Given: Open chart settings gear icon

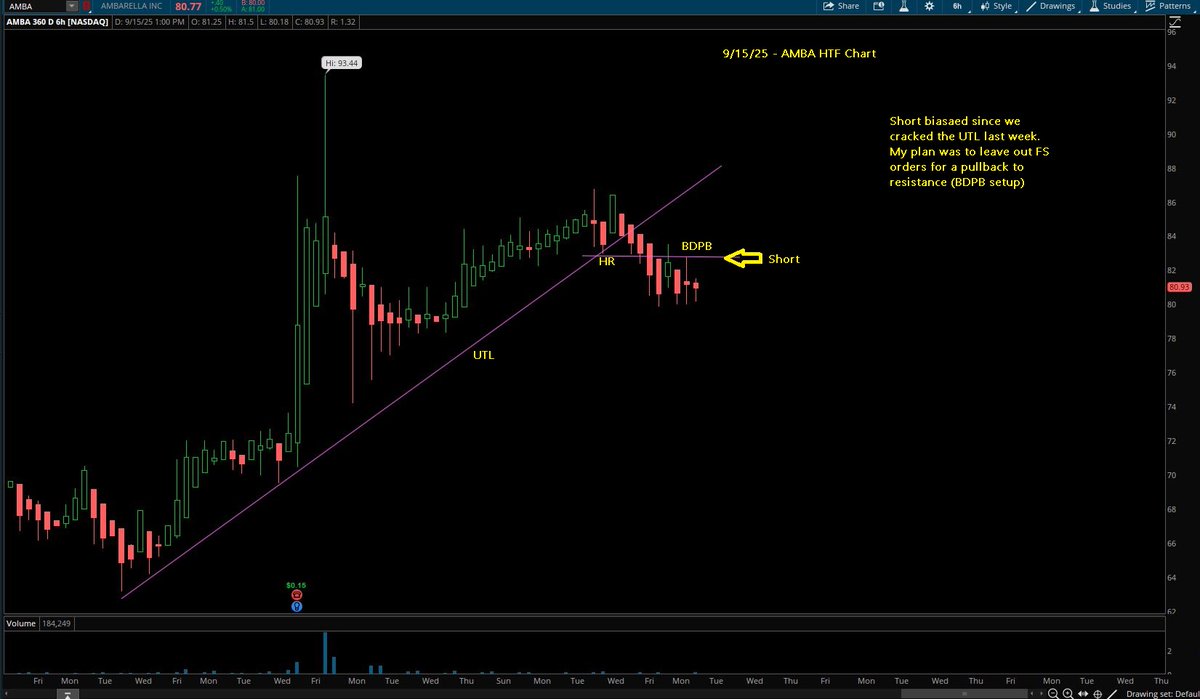Looking at the screenshot, I should (930, 6).
